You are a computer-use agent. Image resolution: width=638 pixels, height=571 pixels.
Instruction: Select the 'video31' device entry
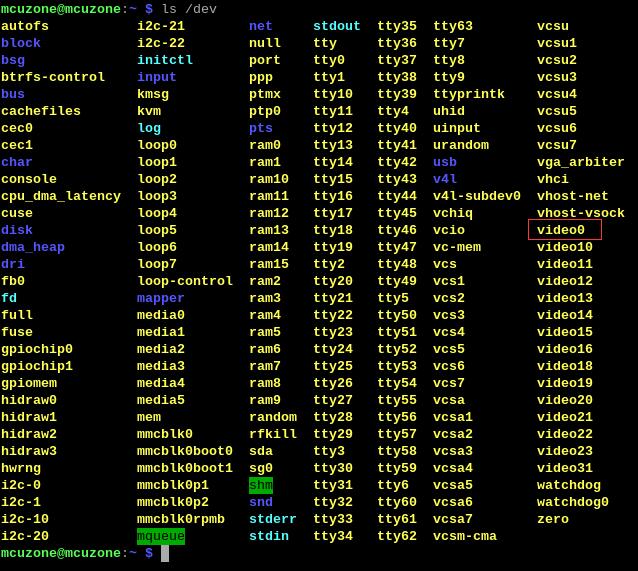pos(565,468)
